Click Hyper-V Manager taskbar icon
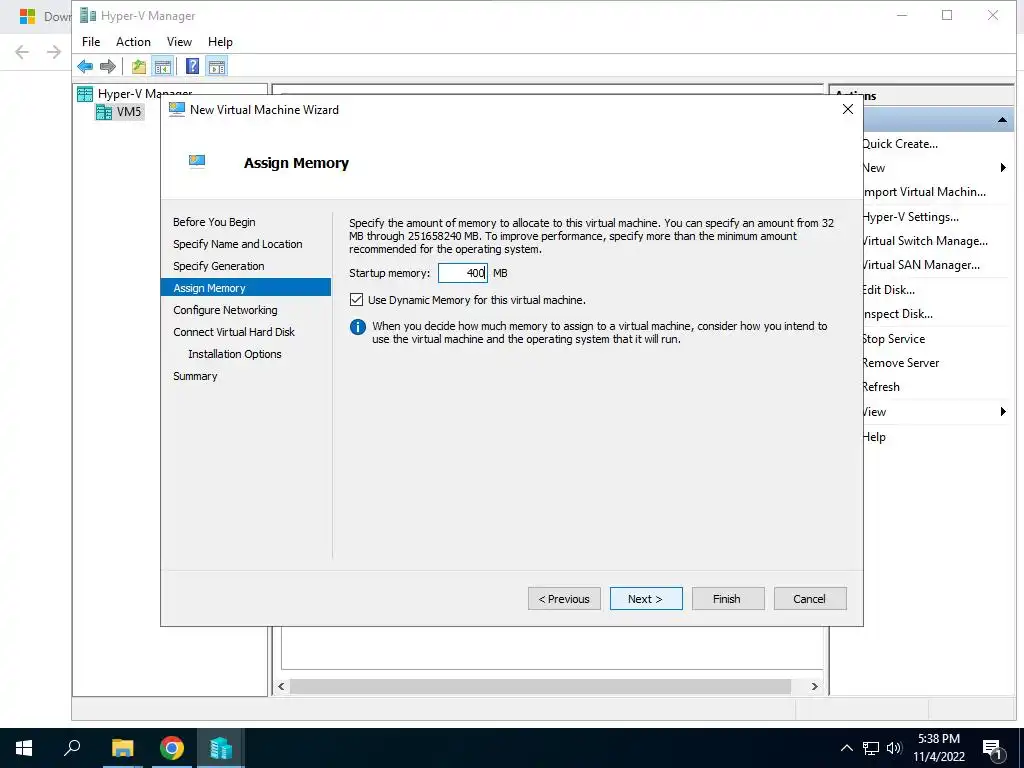 [x=221, y=748]
